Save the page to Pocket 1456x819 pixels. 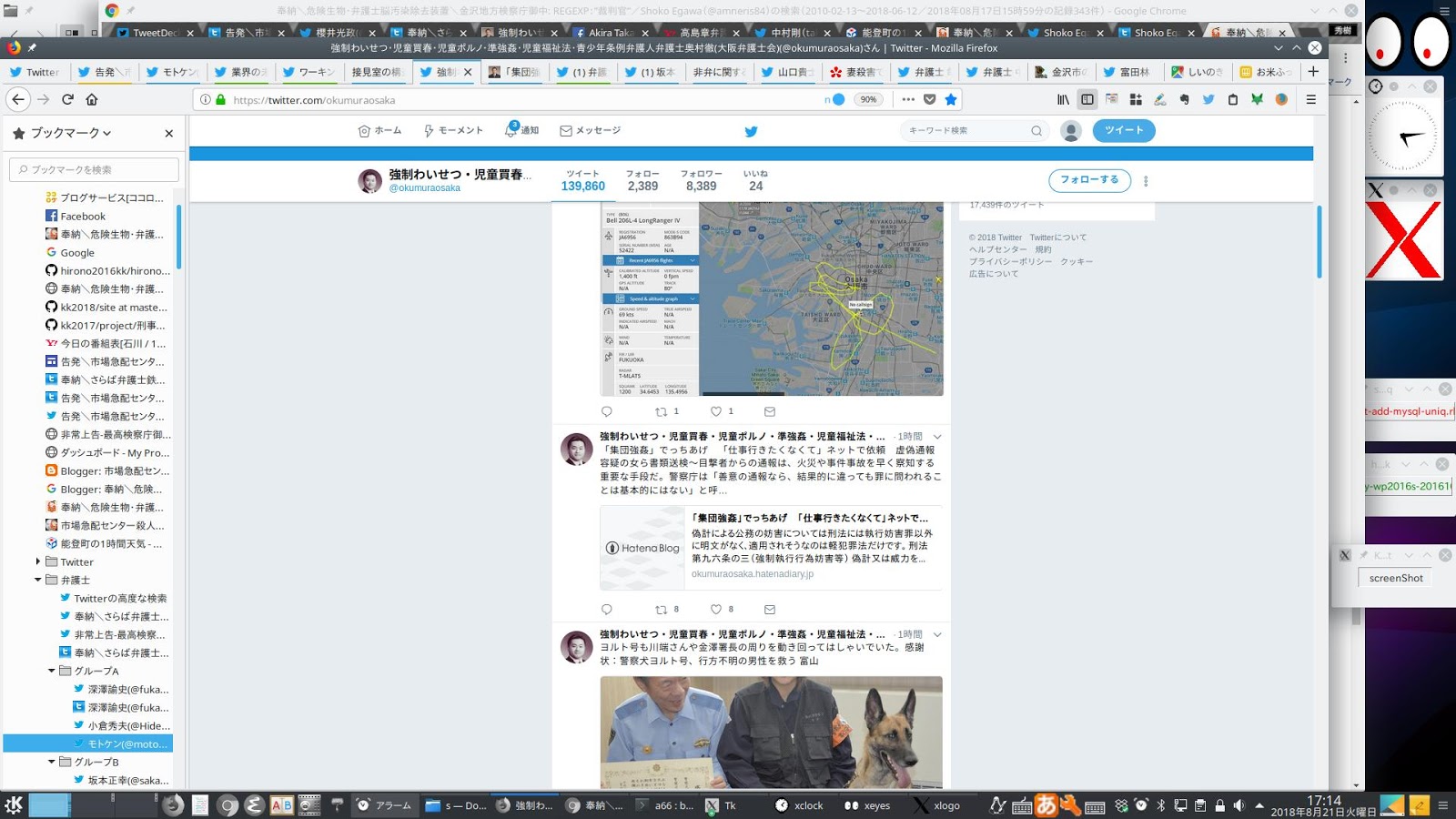[x=929, y=99]
